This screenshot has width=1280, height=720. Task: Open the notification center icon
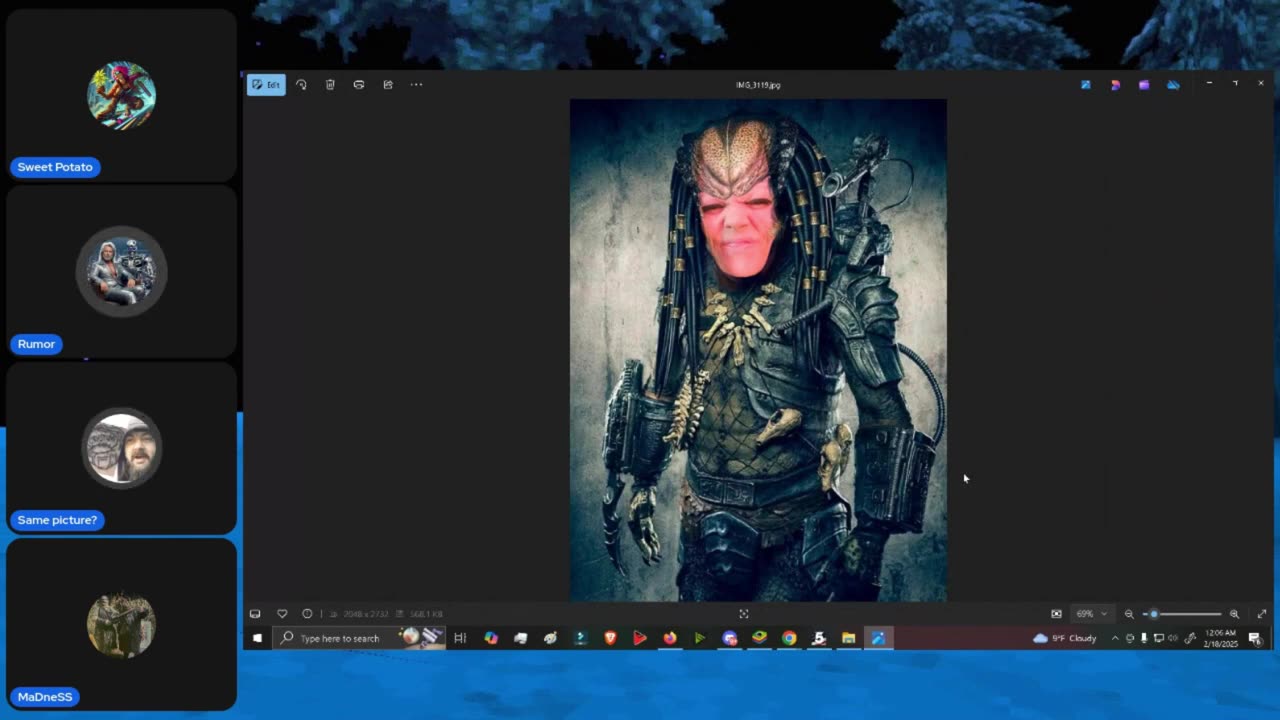click(x=1255, y=638)
